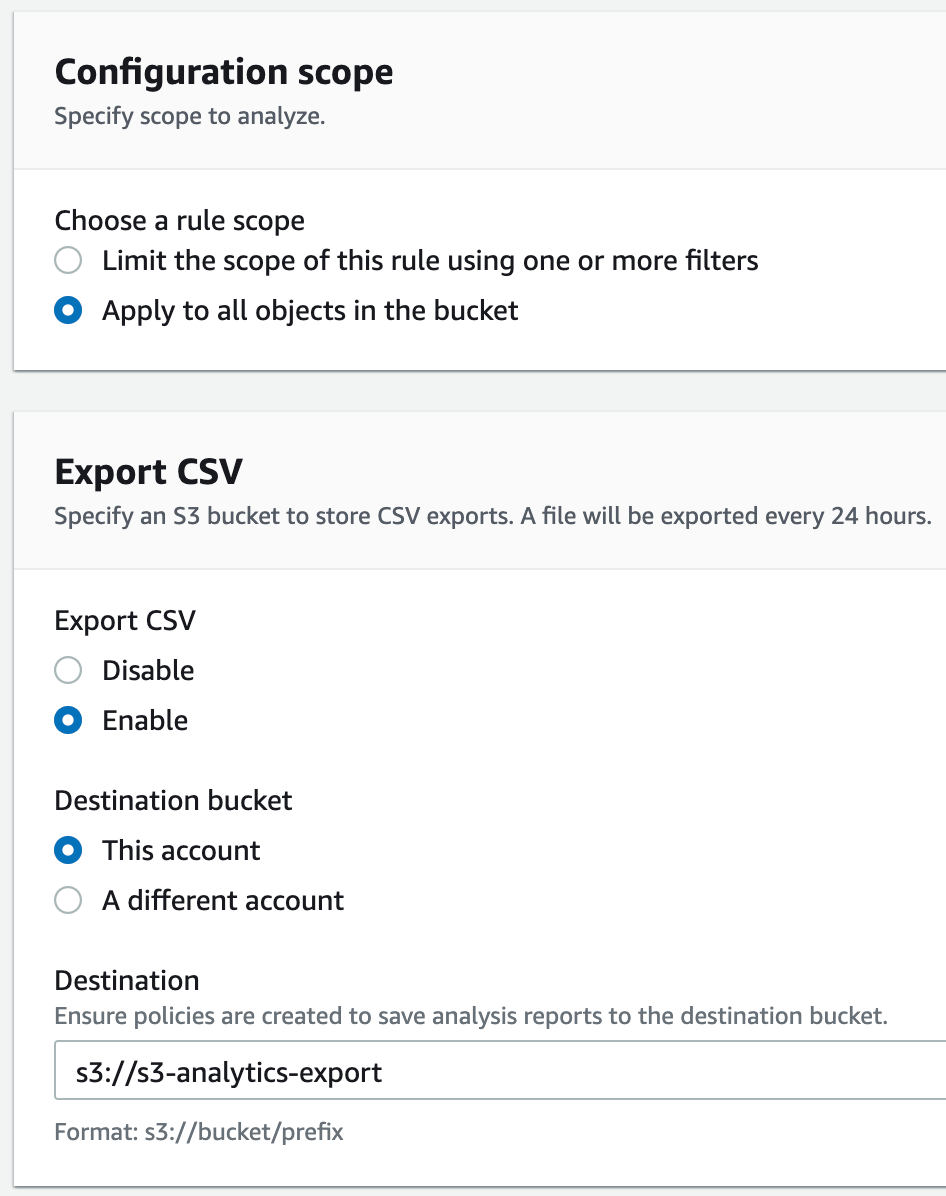This screenshot has width=946, height=1196.
Task: Click the 'Choose a rule scope' label
Action: [x=180, y=220]
